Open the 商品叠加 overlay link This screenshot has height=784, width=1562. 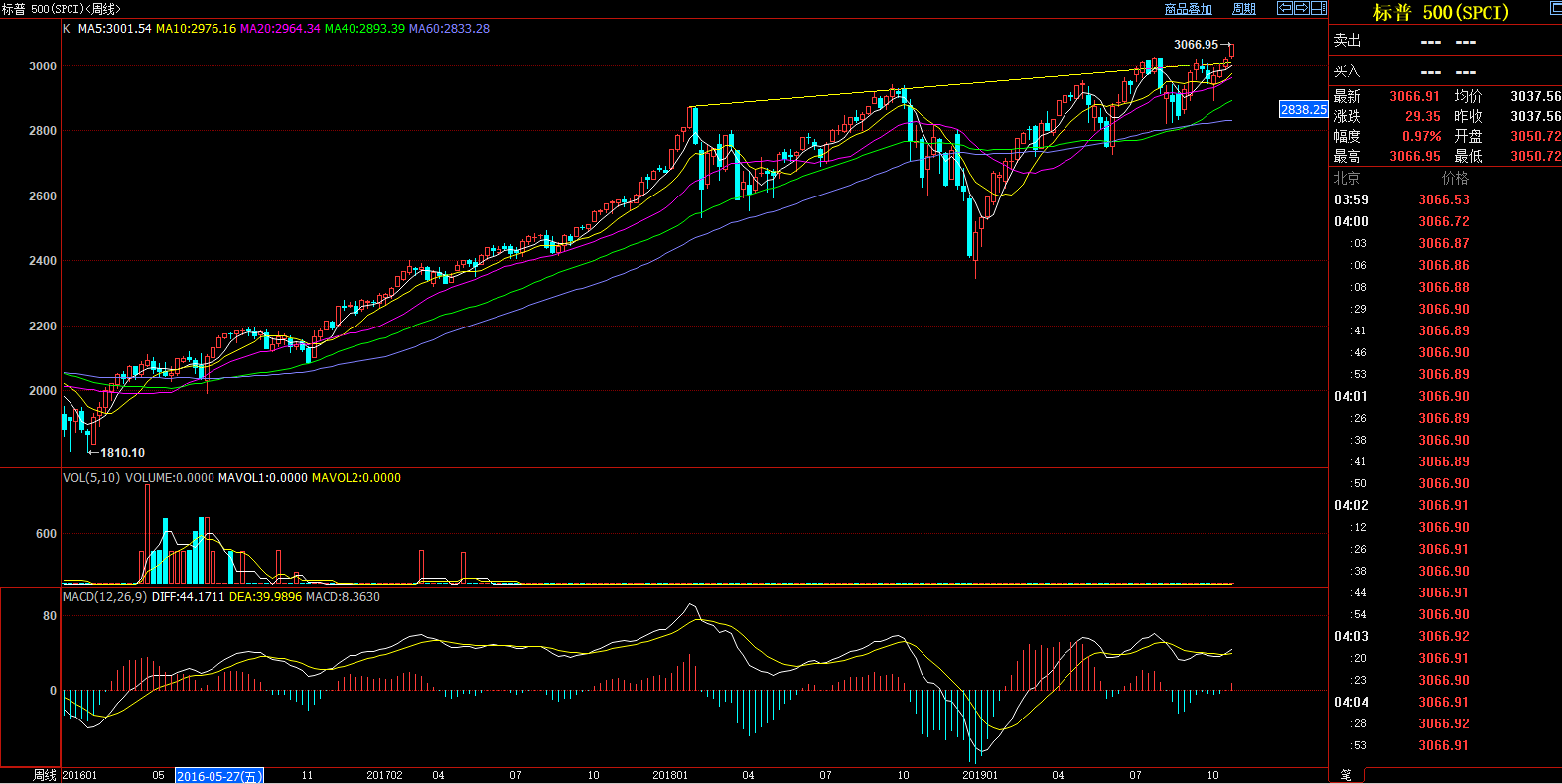(1189, 9)
